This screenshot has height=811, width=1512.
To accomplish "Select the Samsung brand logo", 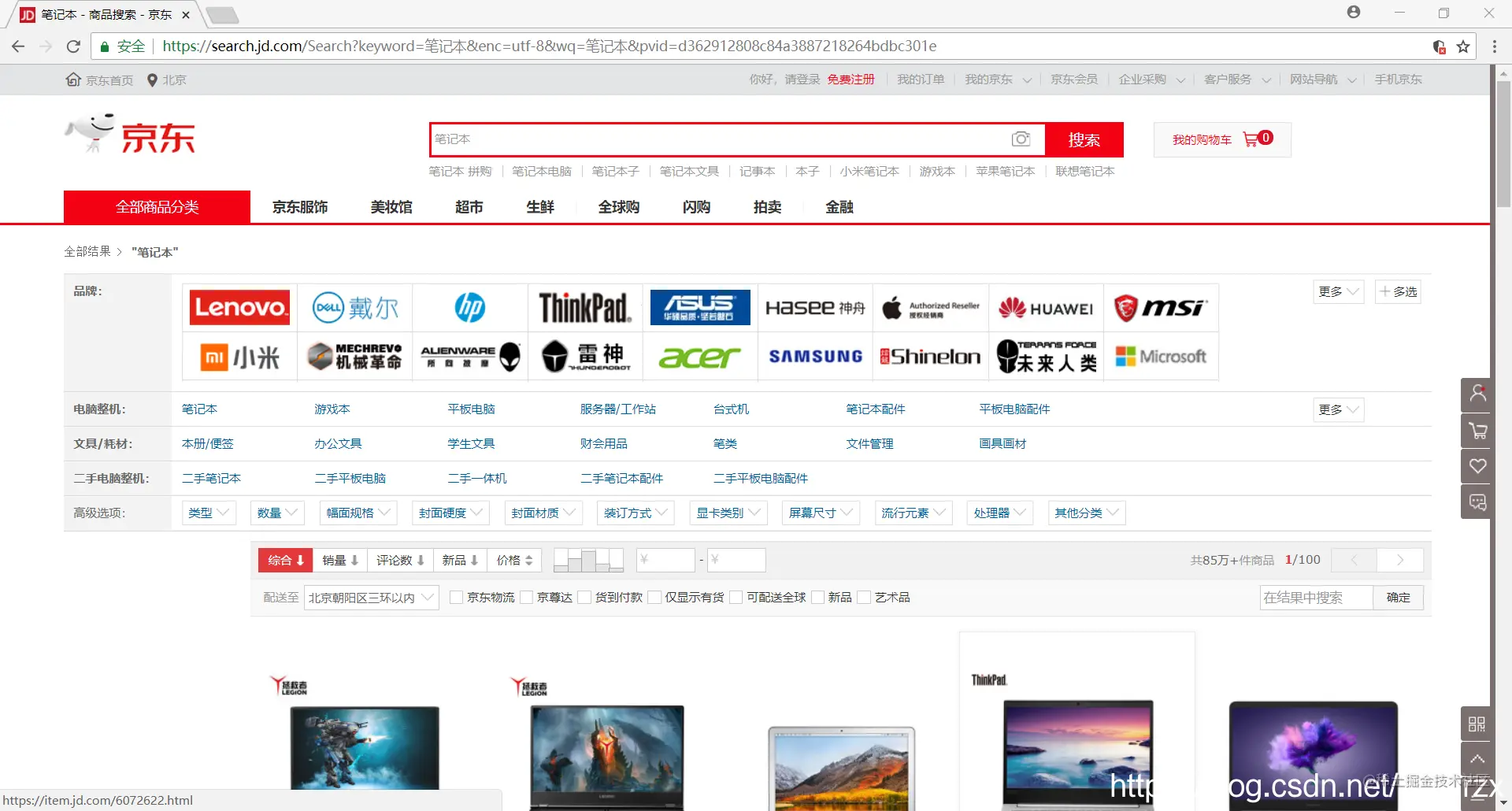I will point(815,357).
